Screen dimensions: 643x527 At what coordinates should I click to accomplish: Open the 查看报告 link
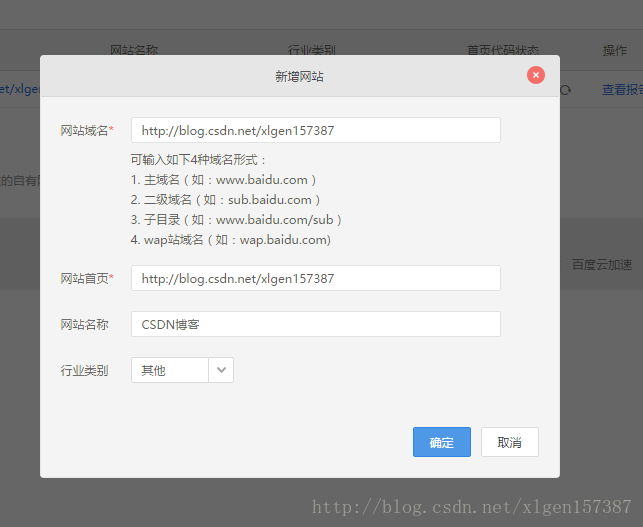click(622, 90)
